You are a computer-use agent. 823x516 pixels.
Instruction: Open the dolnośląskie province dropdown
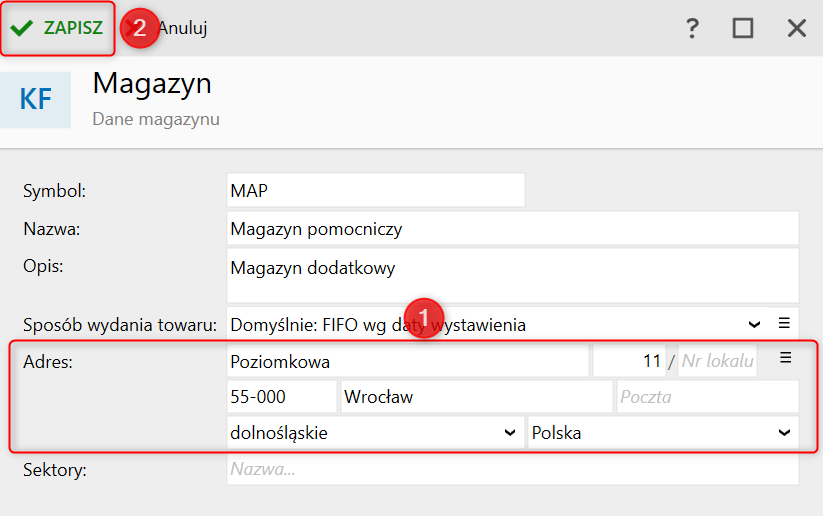(x=511, y=433)
